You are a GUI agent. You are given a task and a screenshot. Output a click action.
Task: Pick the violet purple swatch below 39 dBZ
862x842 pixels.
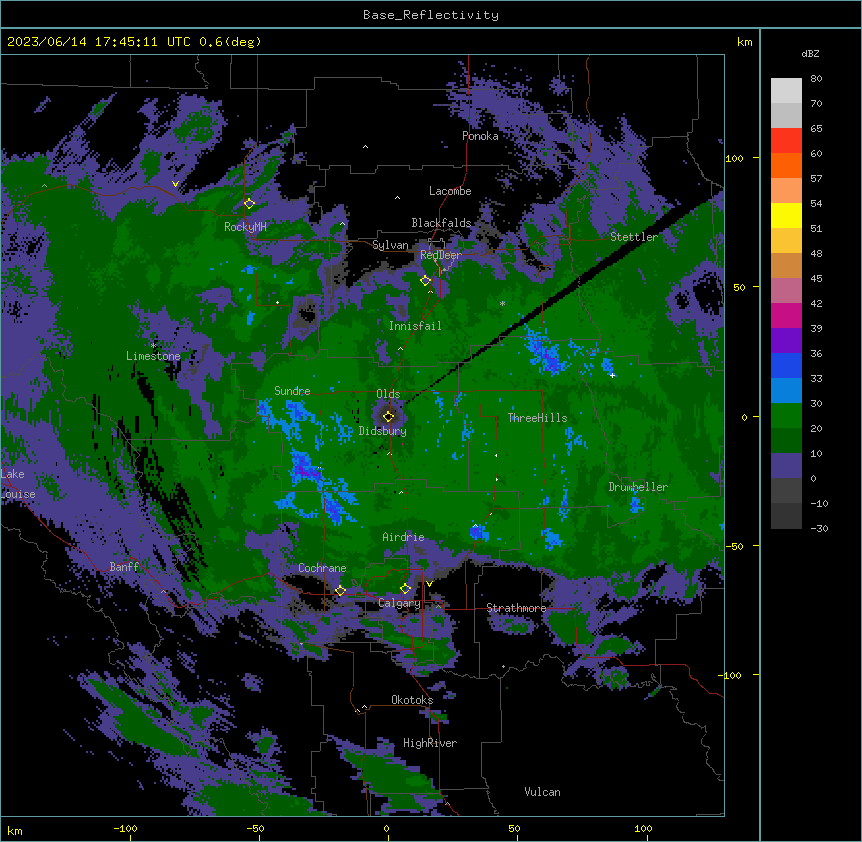pos(786,341)
